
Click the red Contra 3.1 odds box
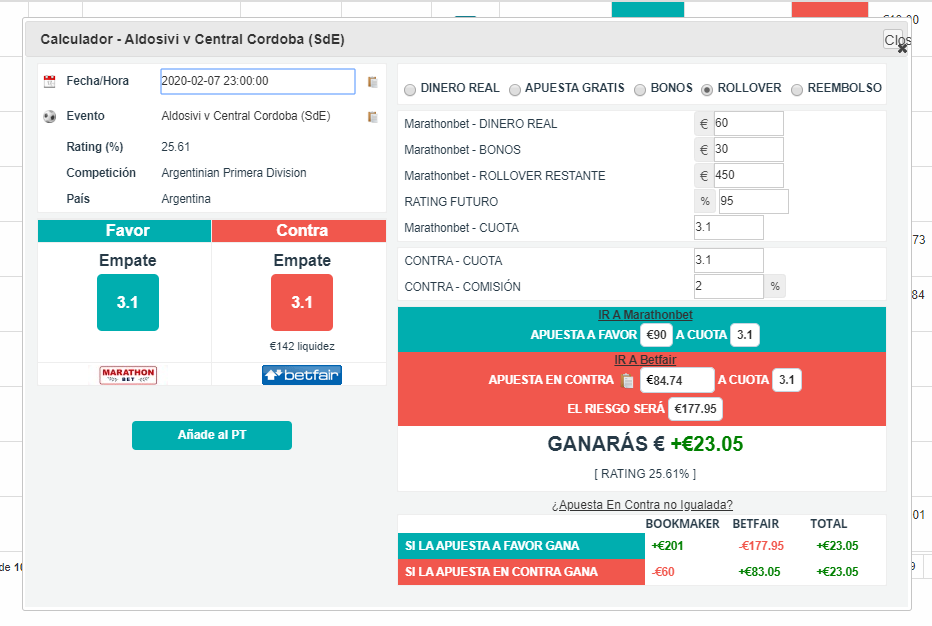pos(302,303)
